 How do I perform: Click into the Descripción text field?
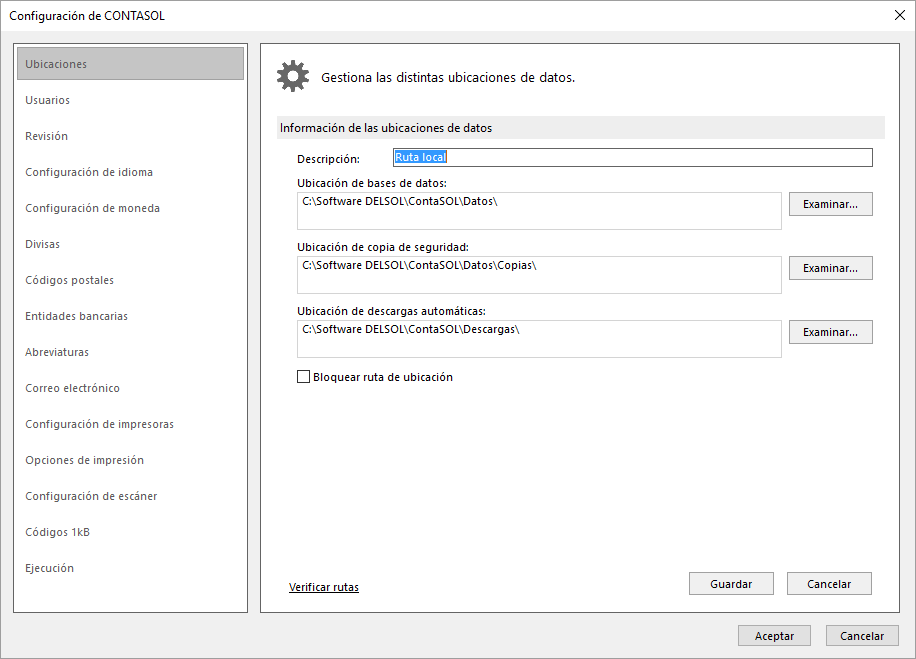632,158
